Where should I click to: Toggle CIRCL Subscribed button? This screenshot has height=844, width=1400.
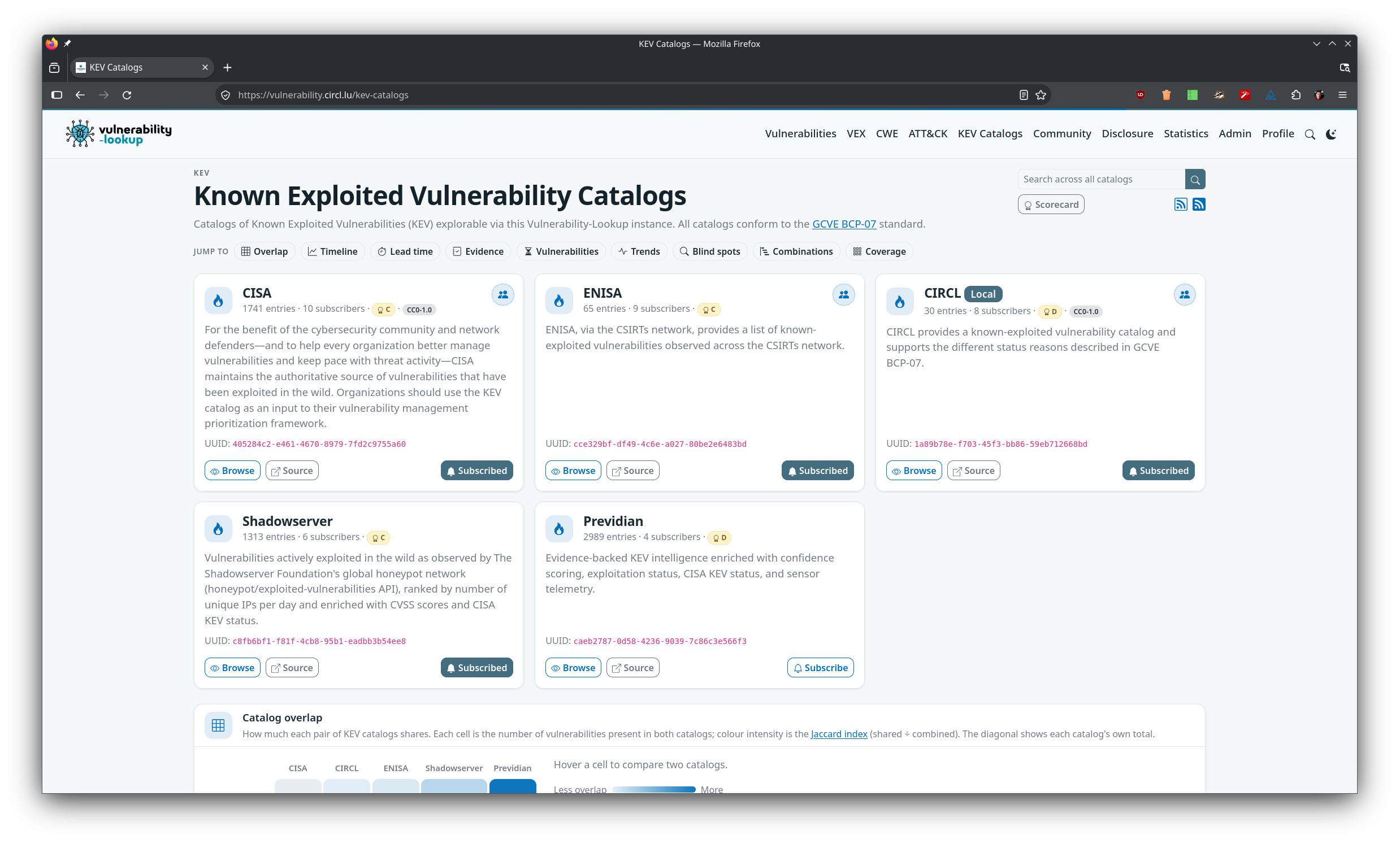coord(1159,471)
